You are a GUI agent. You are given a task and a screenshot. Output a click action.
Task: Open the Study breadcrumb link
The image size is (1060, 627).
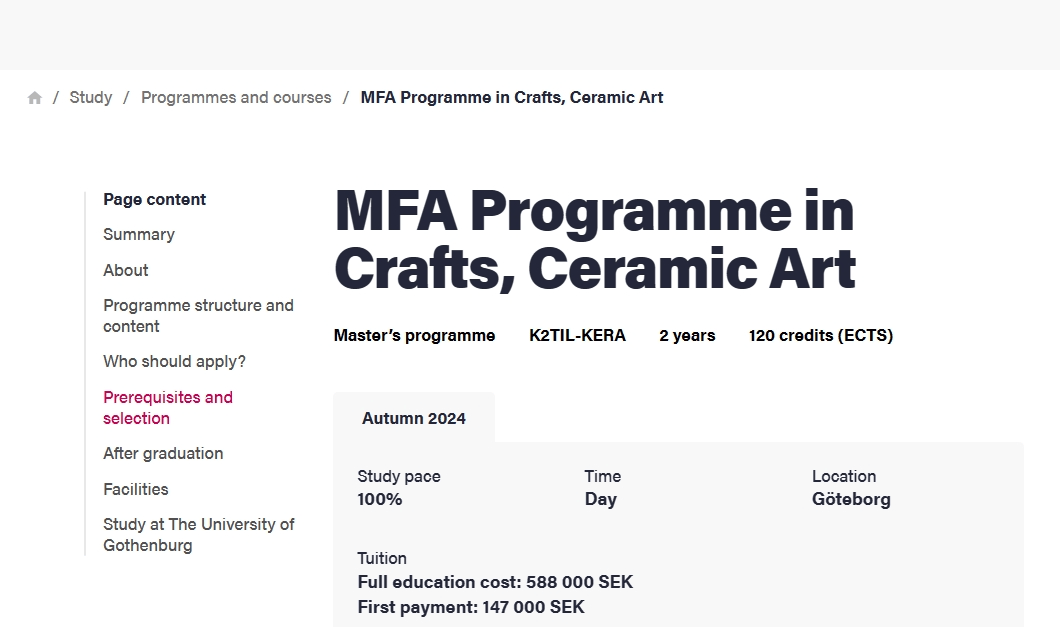pyautogui.click(x=91, y=97)
